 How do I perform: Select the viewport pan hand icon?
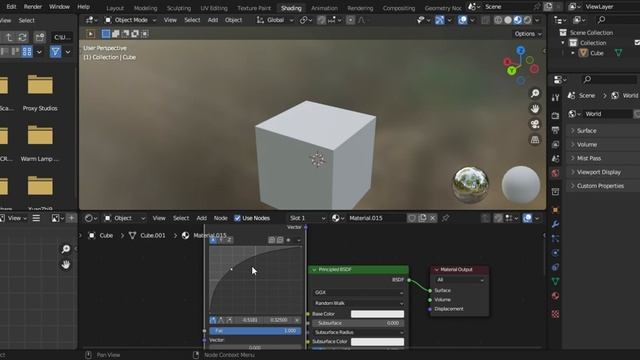pos(535,109)
